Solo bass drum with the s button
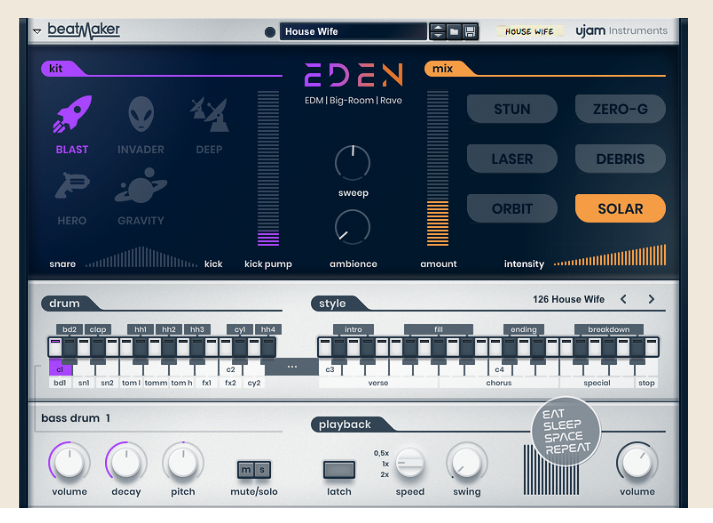Viewport: 713px width, 523px height. coord(262,470)
